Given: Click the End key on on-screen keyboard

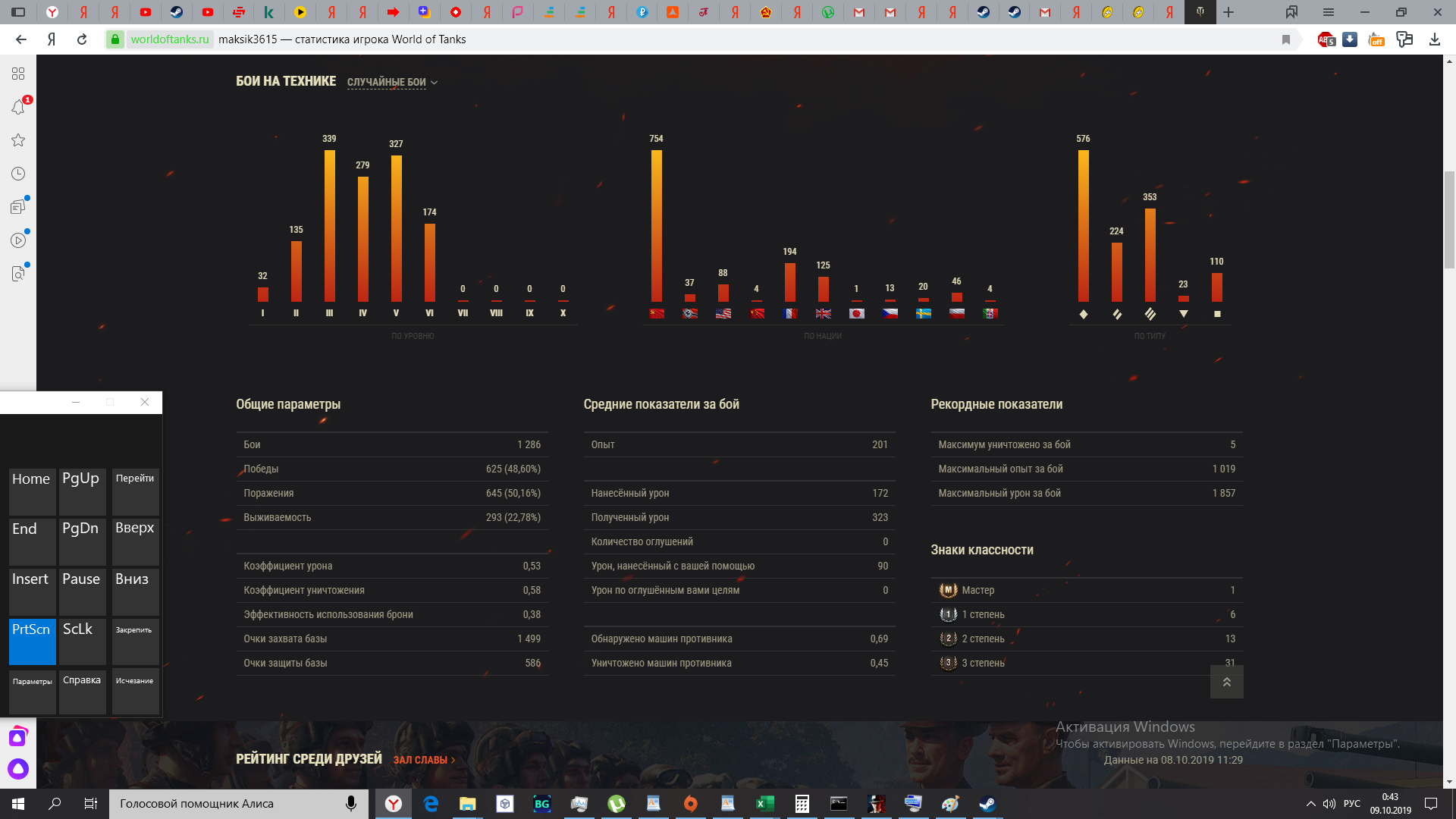Looking at the screenshot, I should click(x=32, y=541).
